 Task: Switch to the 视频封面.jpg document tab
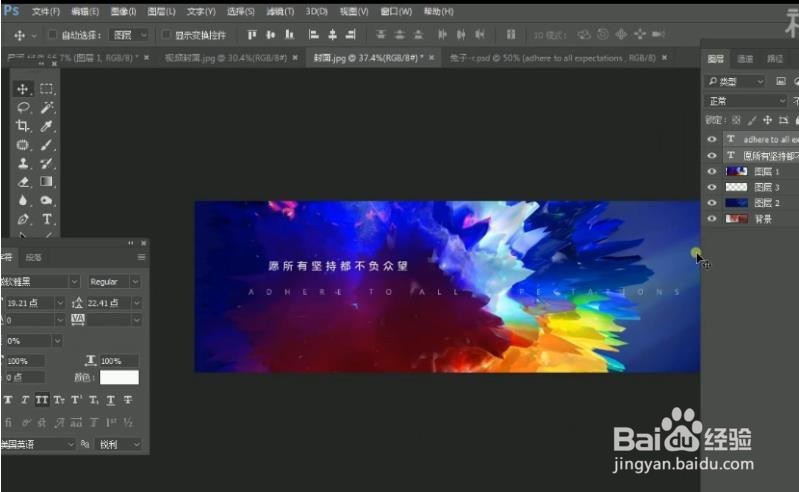[226, 58]
